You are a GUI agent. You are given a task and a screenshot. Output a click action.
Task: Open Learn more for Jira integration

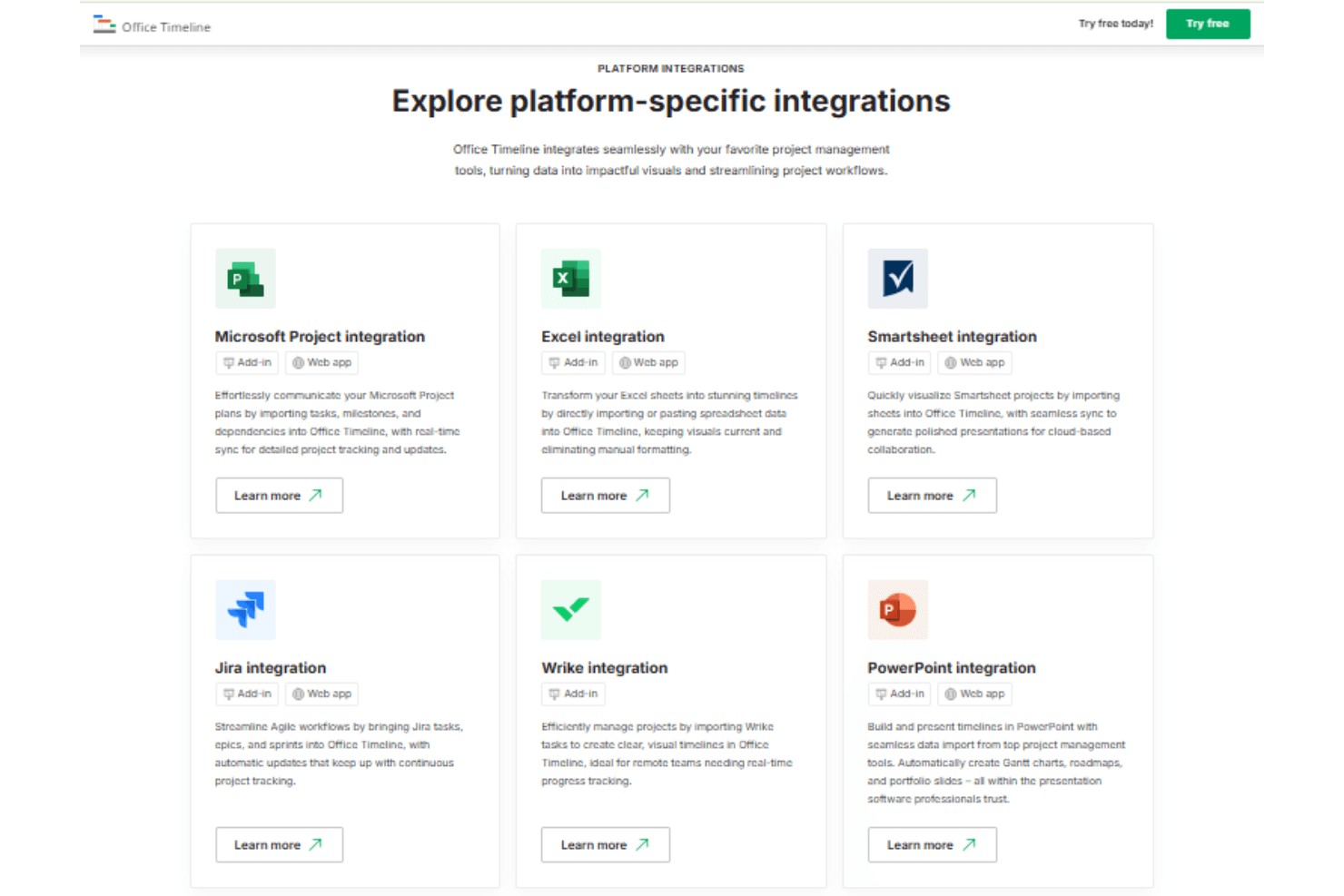[279, 845]
